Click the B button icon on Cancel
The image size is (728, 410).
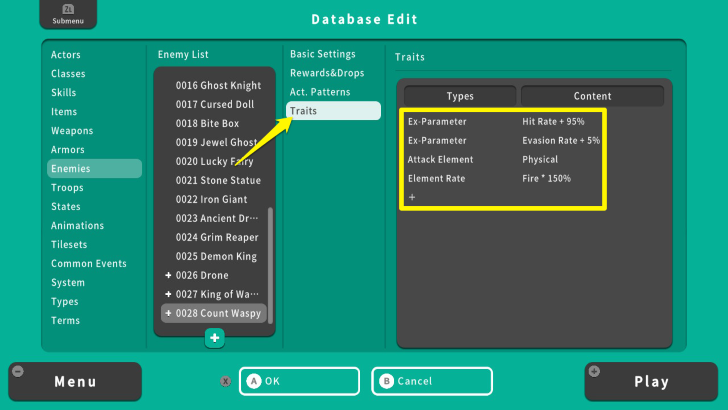[386, 381]
